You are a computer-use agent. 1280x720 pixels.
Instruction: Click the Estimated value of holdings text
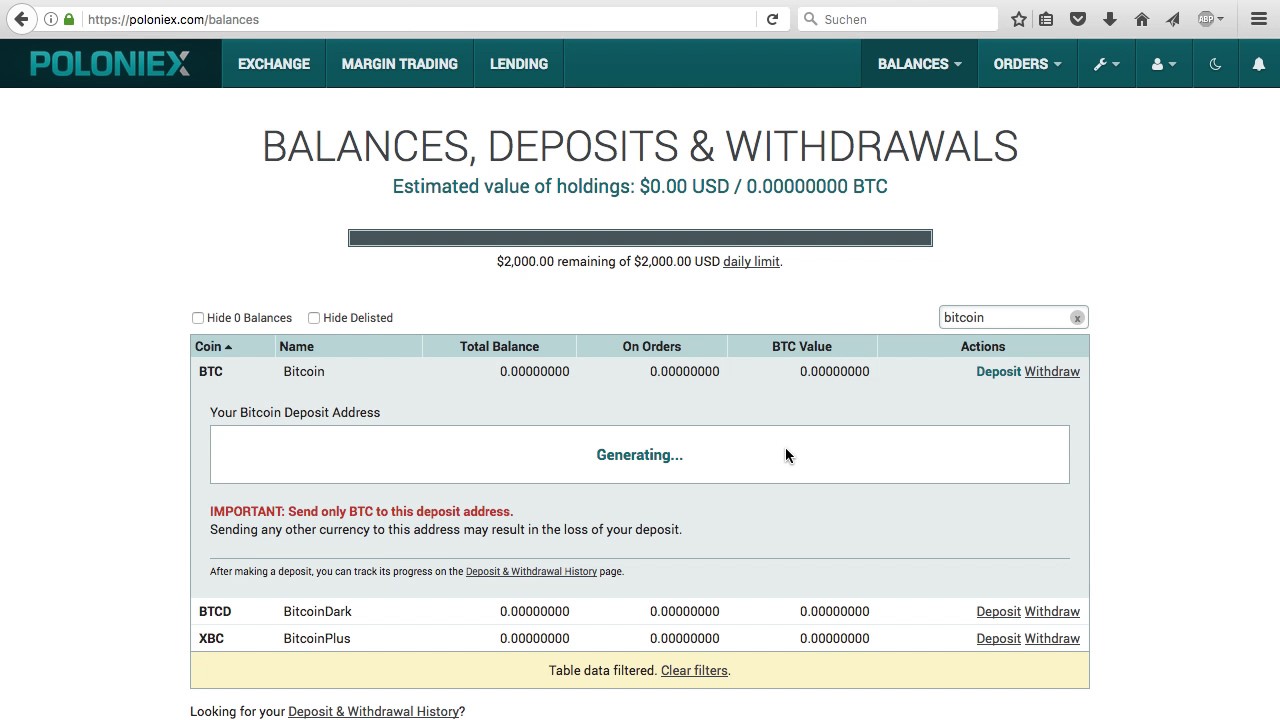(x=640, y=186)
